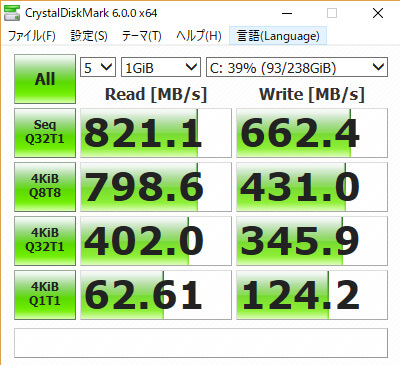The image size is (400, 365).
Task: Open the ヘルプ(H) menu
Action: coord(199,36)
